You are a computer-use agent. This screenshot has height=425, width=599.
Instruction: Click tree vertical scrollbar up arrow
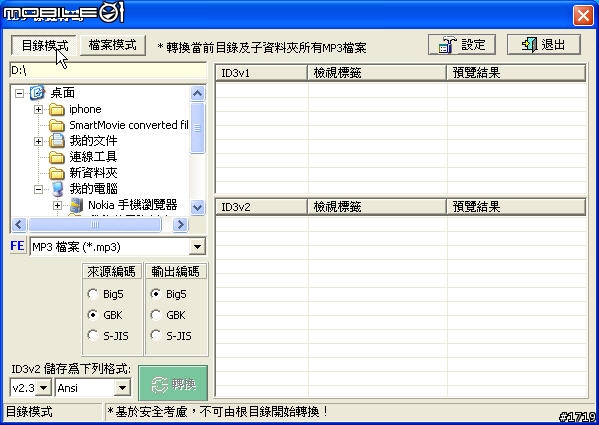[198, 94]
